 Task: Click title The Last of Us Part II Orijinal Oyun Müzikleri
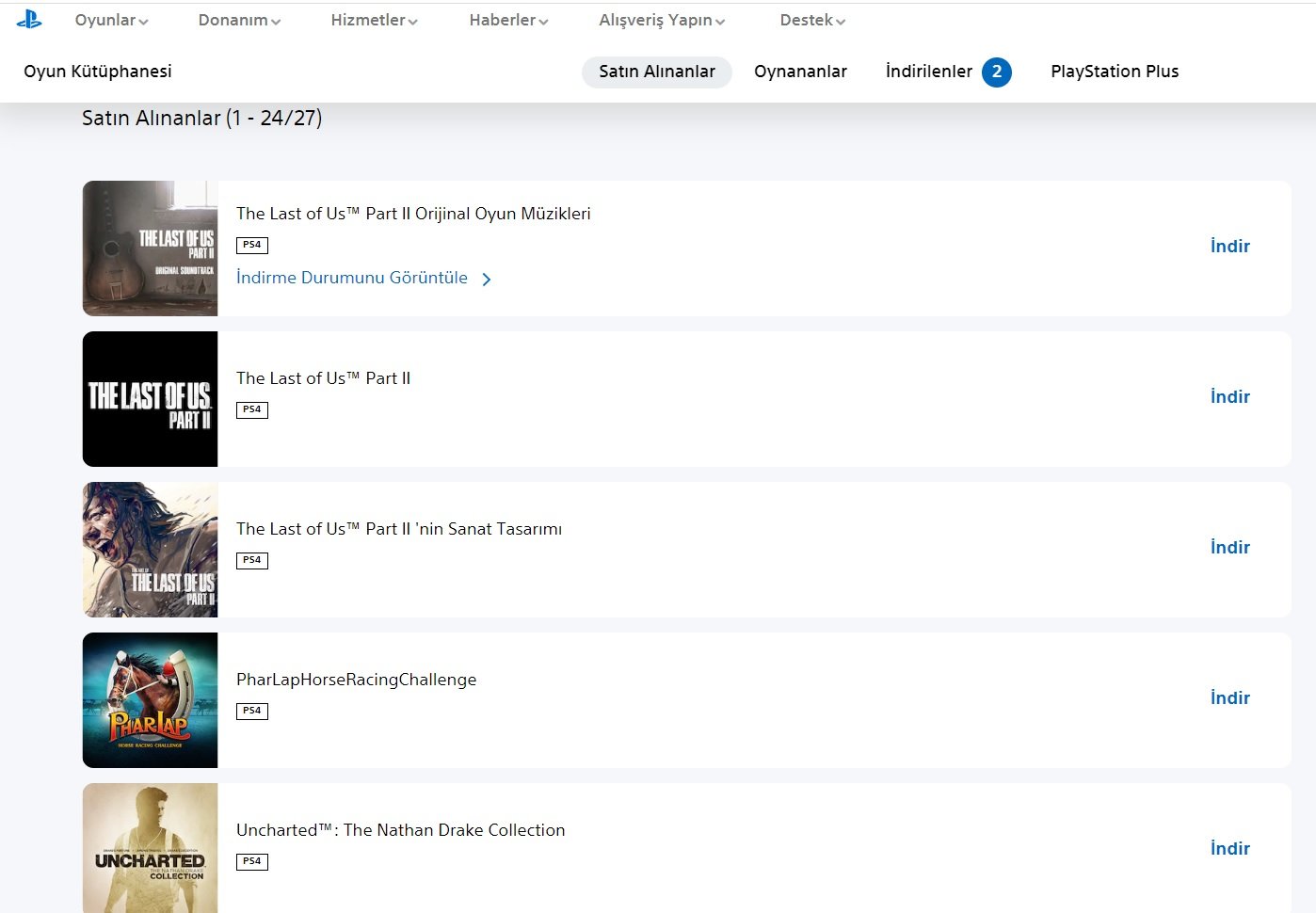point(413,214)
